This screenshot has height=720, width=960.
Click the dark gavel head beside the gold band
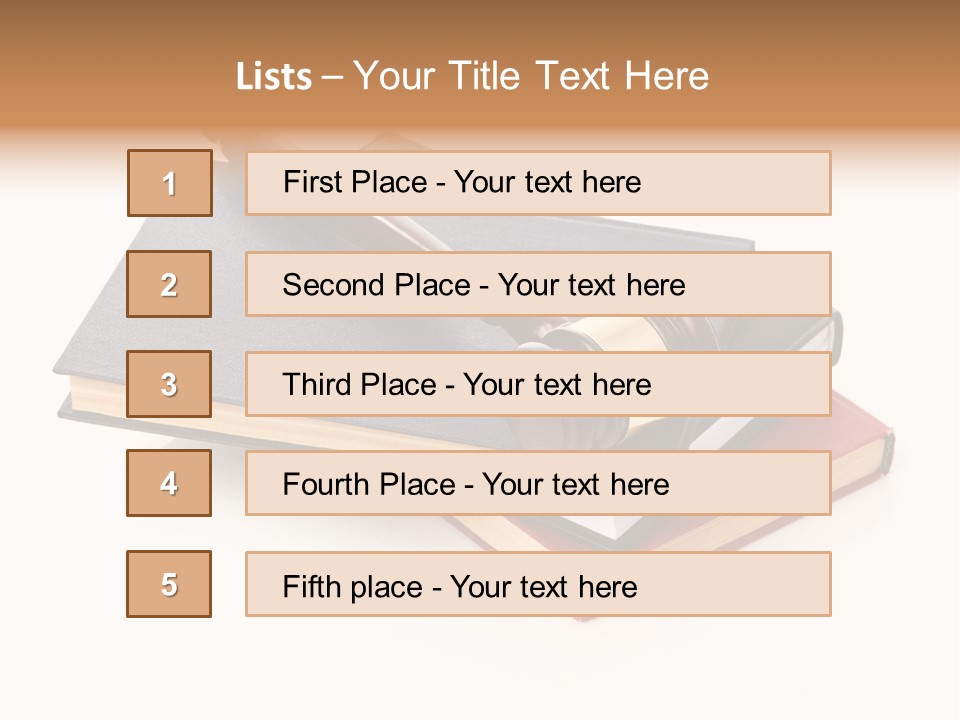click(688, 332)
